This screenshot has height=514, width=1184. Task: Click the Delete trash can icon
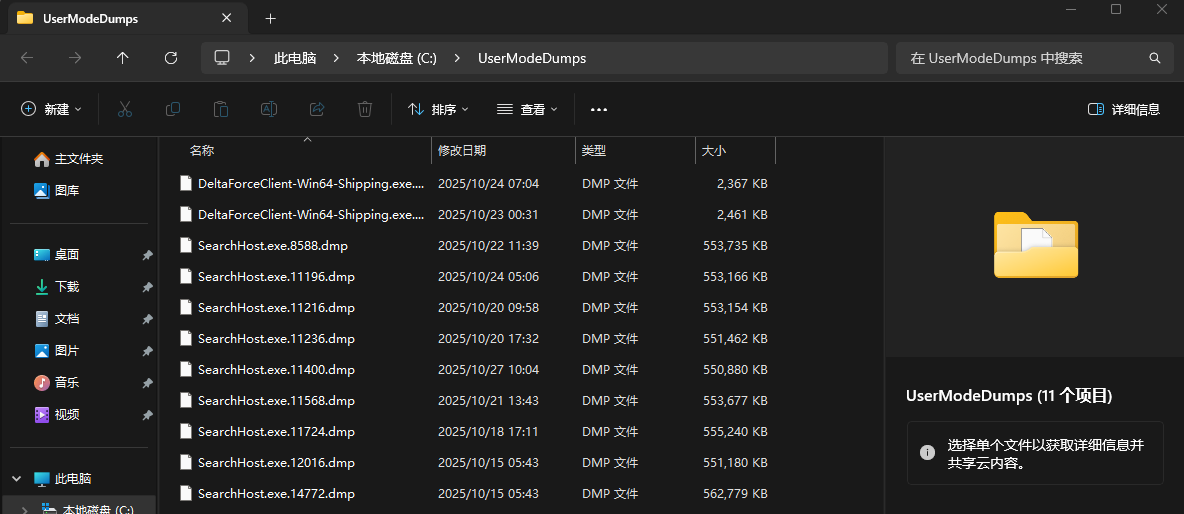364,109
